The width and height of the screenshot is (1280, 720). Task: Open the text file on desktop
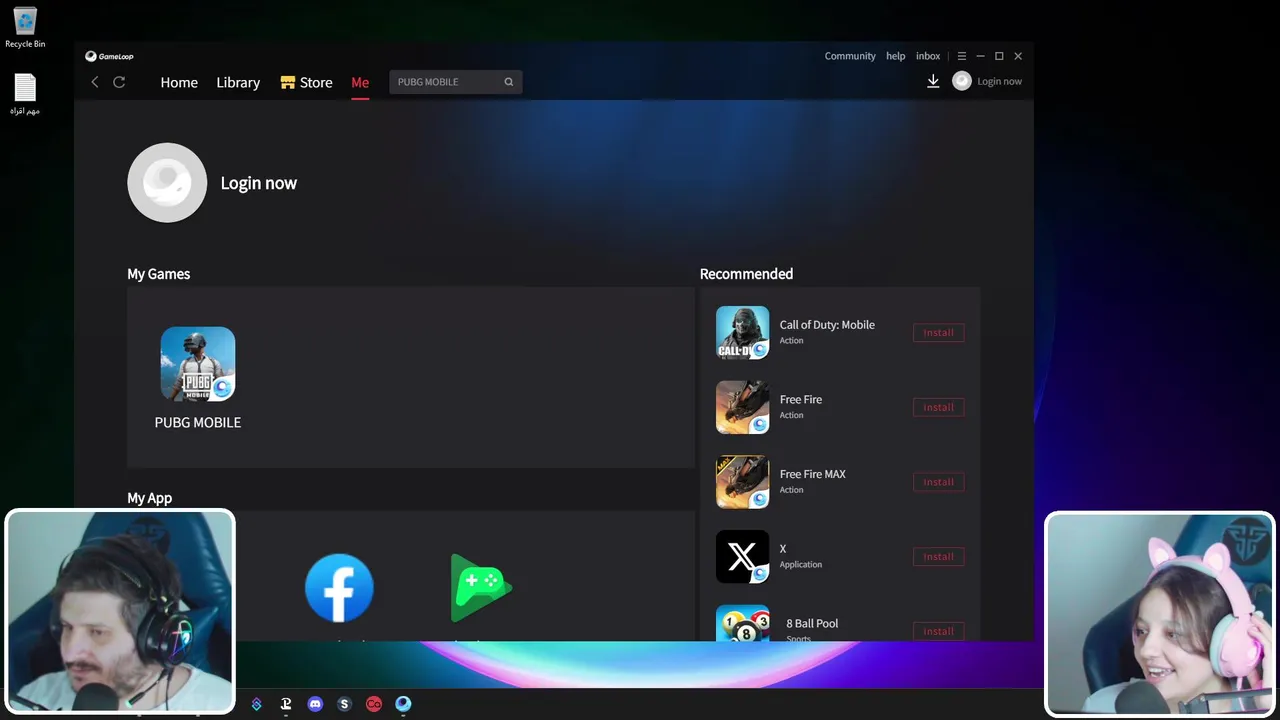click(x=25, y=95)
